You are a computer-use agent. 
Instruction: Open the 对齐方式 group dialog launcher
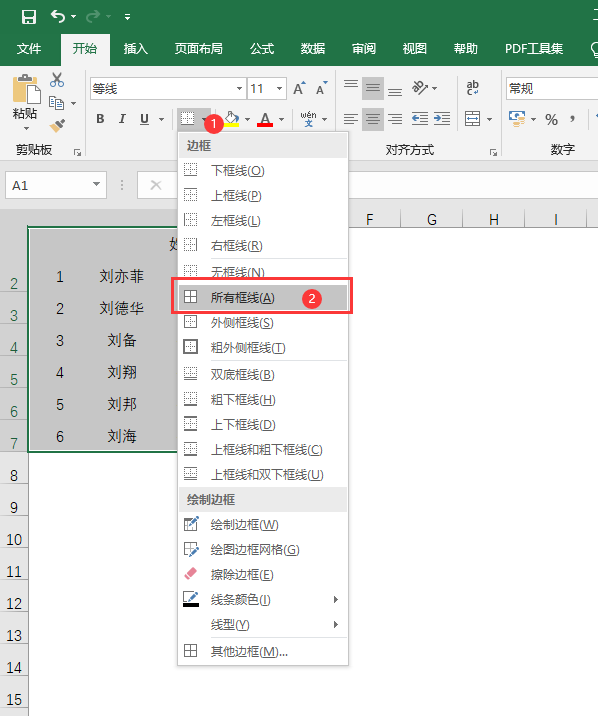tap(493, 153)
